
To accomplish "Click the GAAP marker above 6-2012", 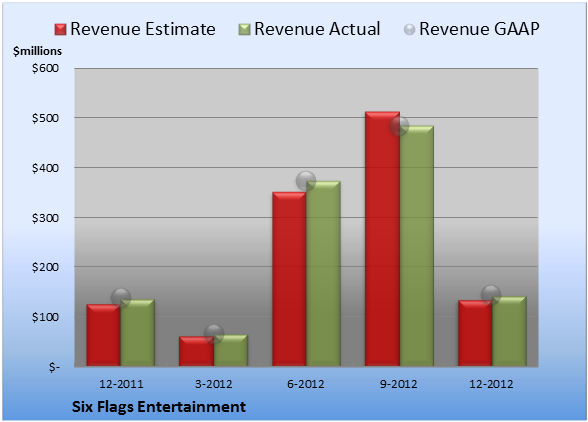I will click(306, 181).
